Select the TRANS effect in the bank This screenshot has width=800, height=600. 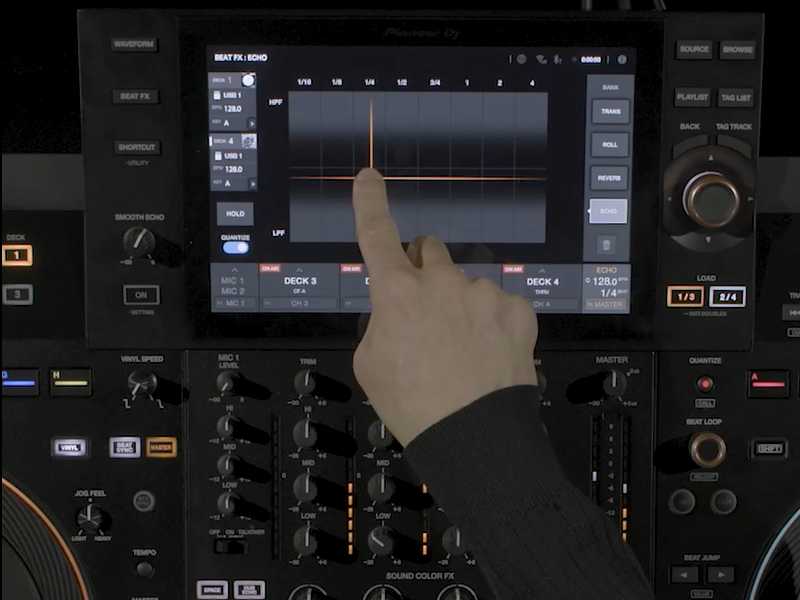coord(610,111)
